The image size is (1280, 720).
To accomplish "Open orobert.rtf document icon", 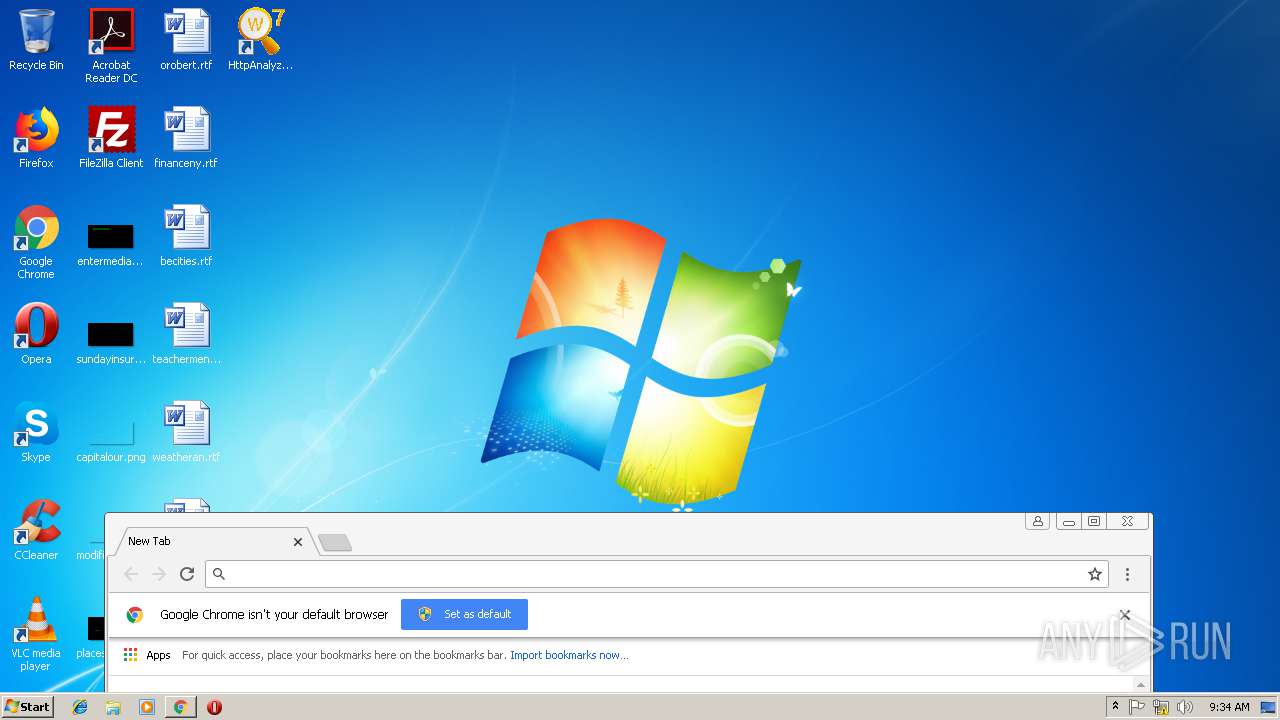I will tap(186, 41).
